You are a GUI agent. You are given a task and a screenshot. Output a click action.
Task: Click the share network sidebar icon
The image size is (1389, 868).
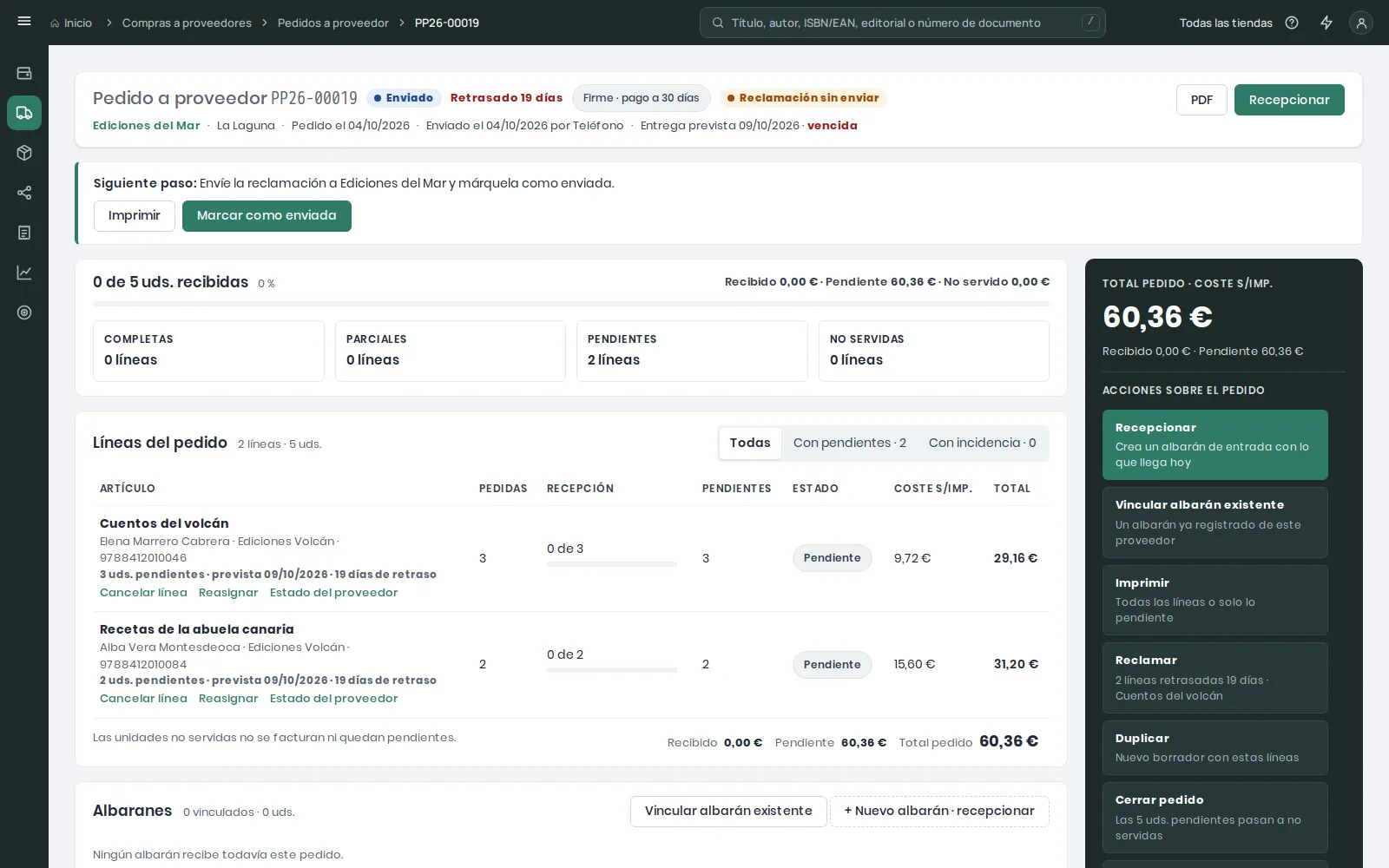click(24, 193)
